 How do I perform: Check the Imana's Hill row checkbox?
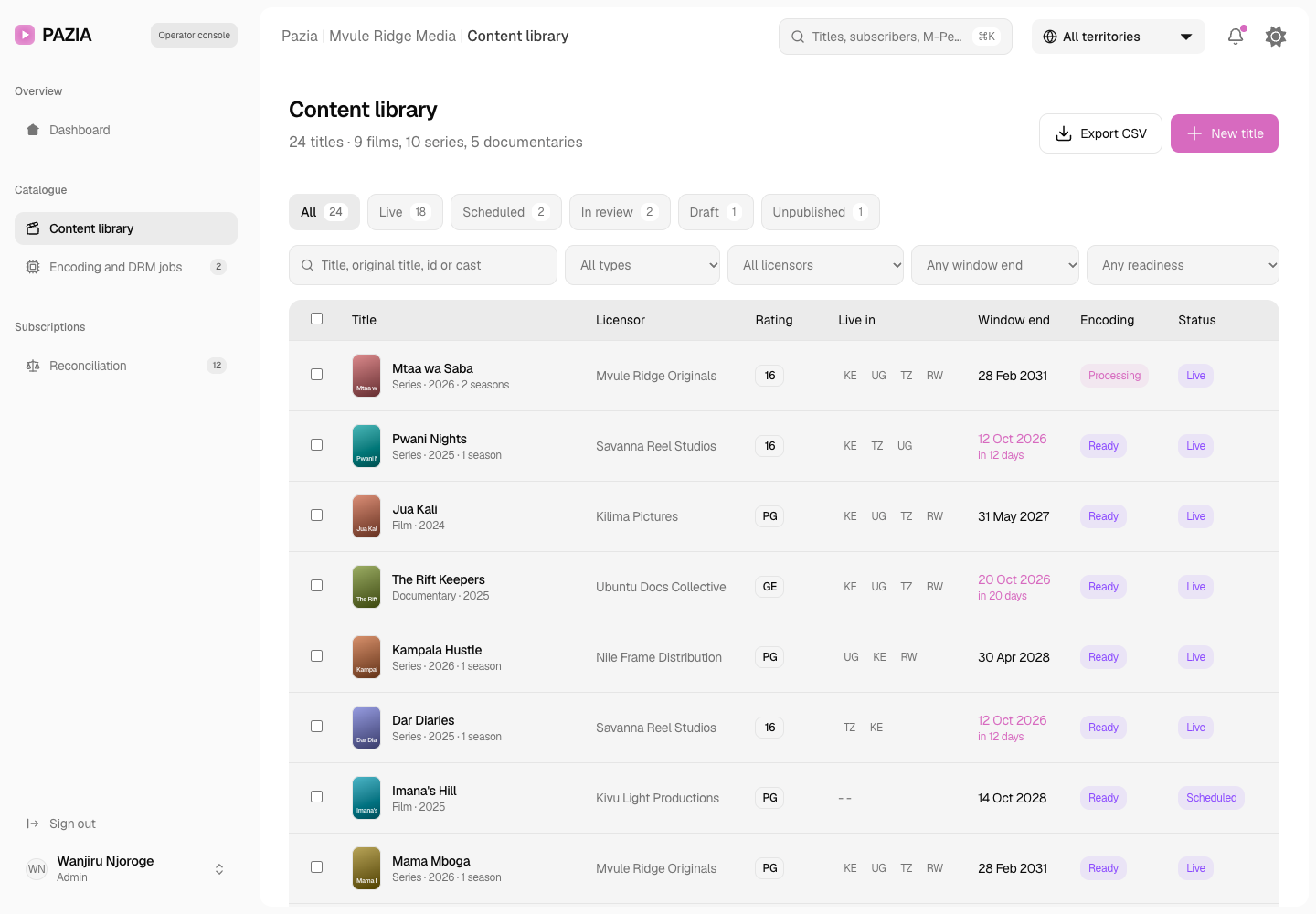coord(317,797)
